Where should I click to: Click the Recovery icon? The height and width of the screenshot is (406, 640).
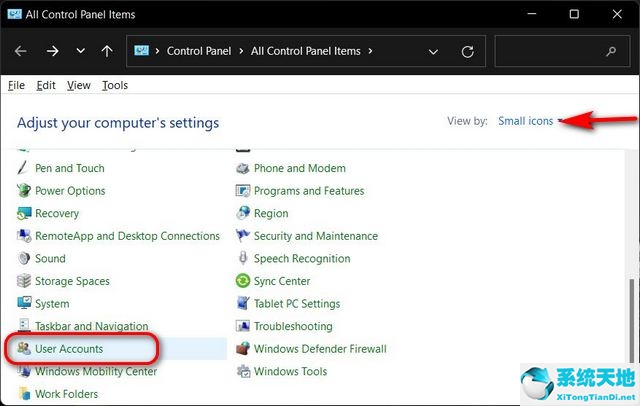pyautogui.click(x=24, y=213)
